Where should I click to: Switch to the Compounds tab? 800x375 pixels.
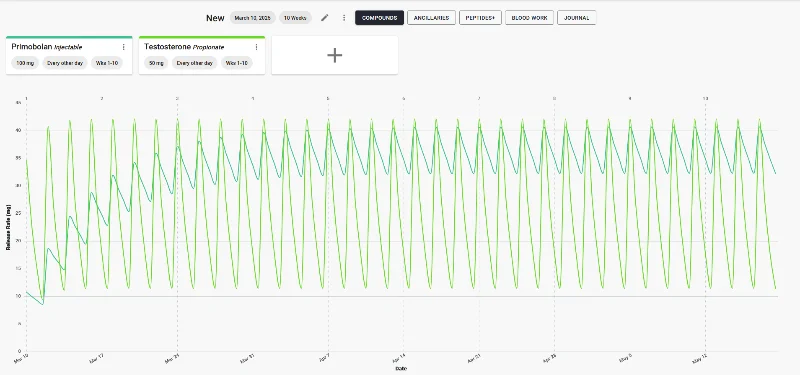pos(380,18)
